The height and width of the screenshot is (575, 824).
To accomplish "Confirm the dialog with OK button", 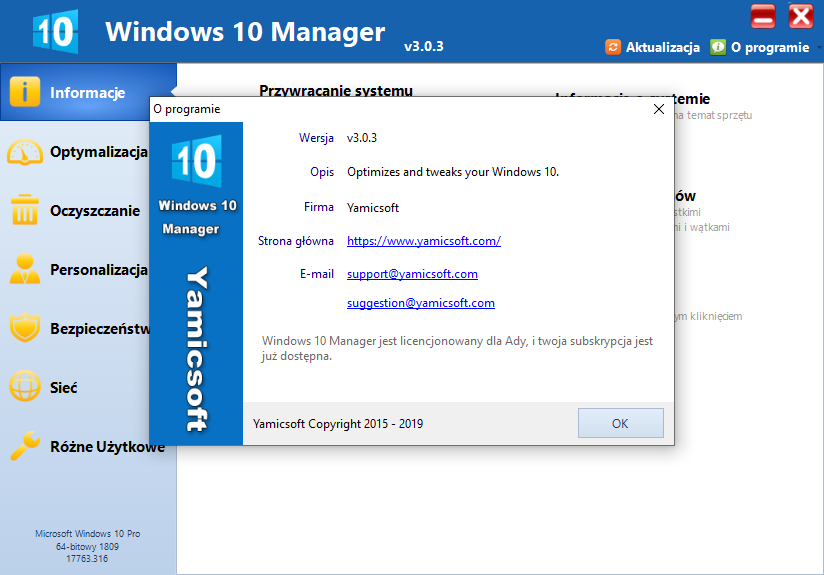I will [621, 423].
